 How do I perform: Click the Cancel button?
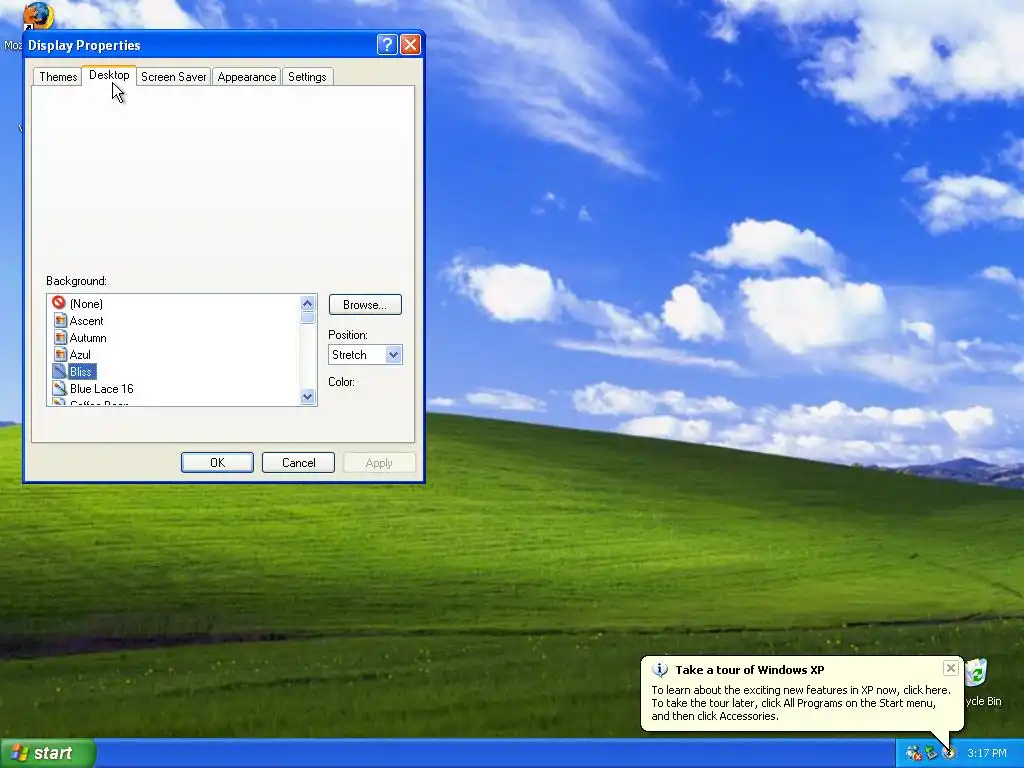coord(298,462)
